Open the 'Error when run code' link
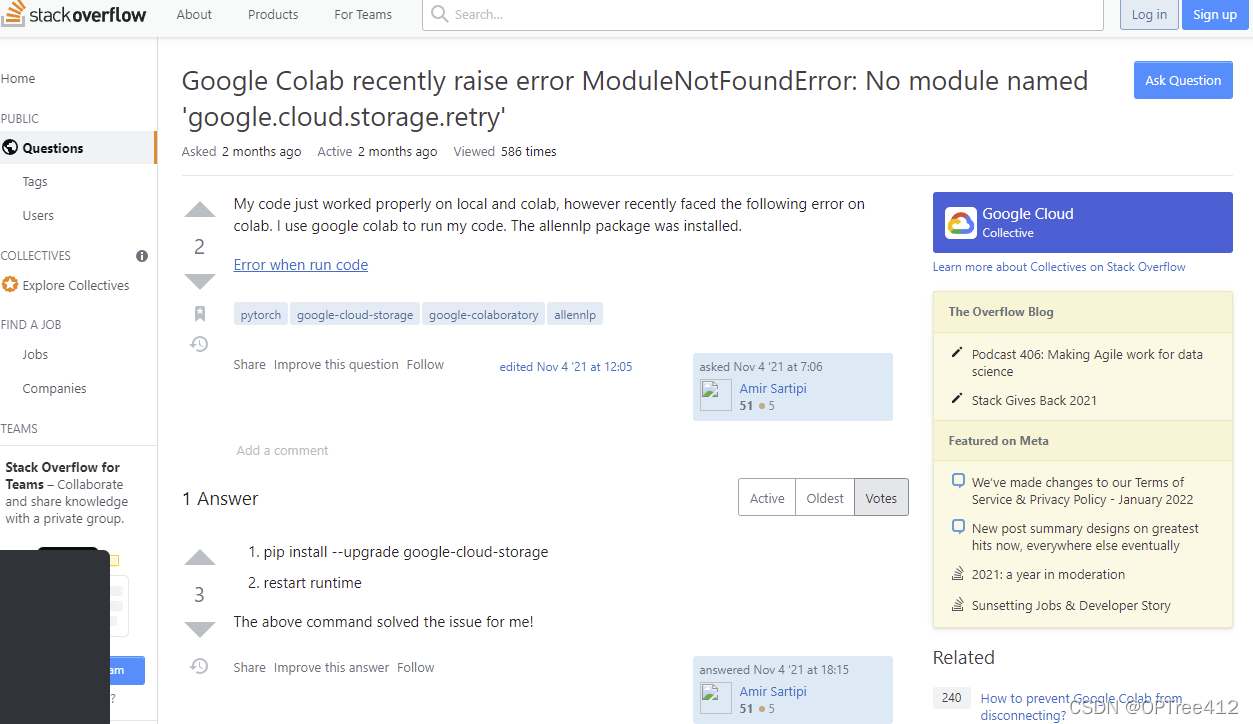Image resolution: width=1253 pixels, height=724 pixels. coord(300,264)
